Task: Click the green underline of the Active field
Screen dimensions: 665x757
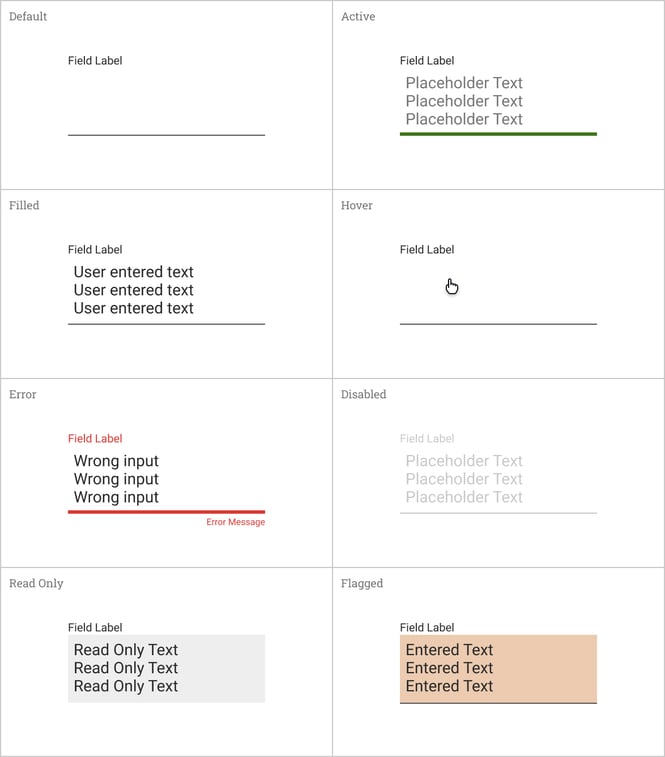Action: coord(497,133)
